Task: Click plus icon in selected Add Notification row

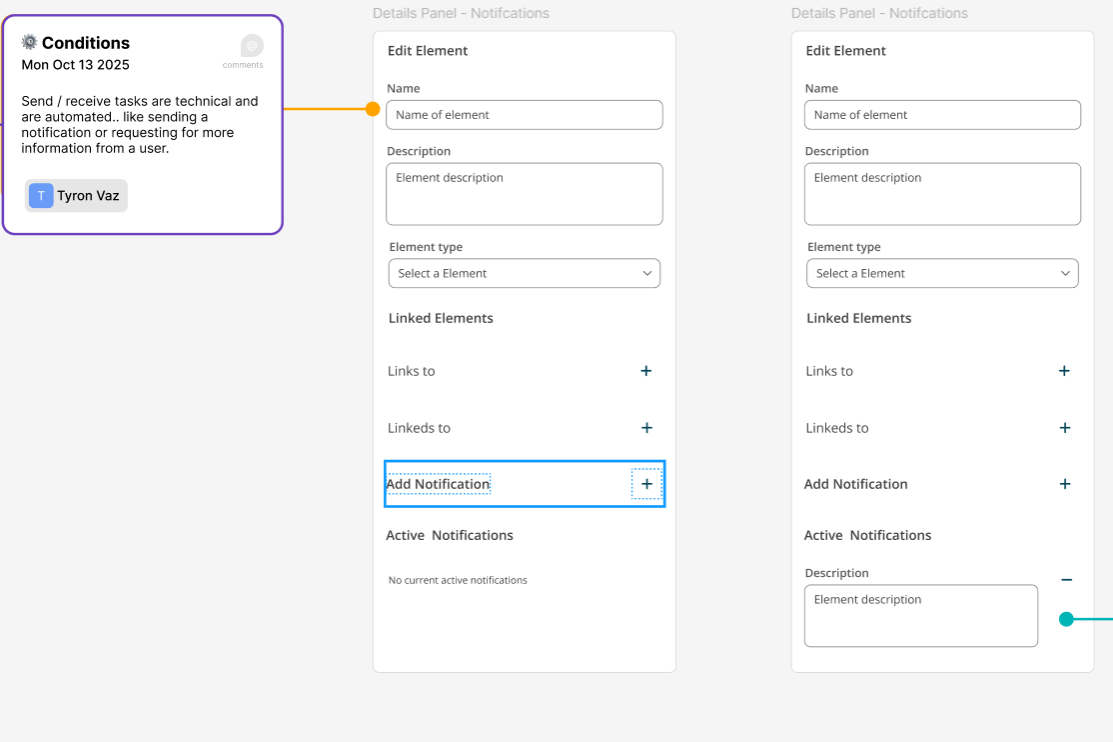Action: [x=646, y=484]
